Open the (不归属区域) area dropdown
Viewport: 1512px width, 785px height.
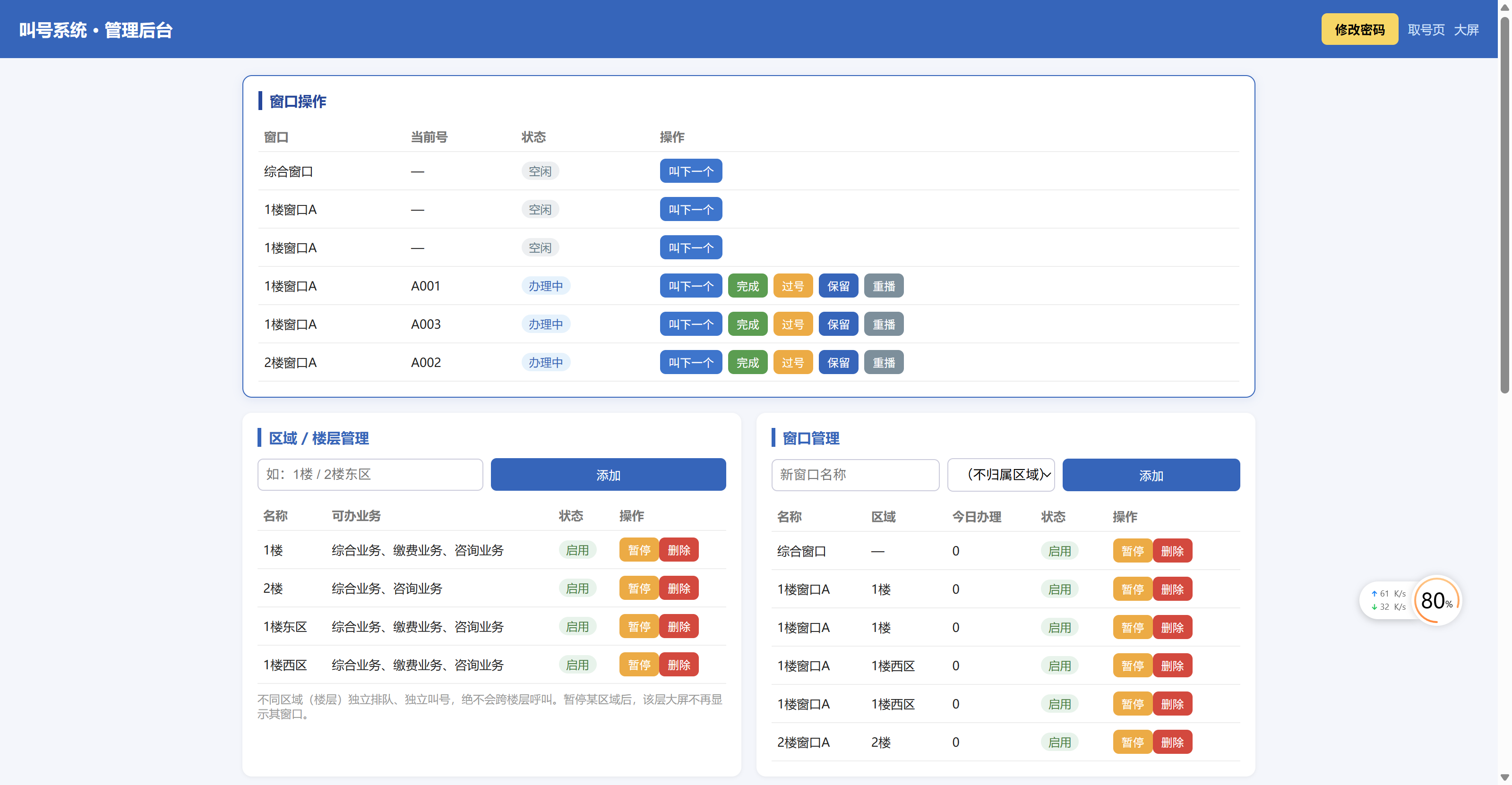click(1001, 475)
